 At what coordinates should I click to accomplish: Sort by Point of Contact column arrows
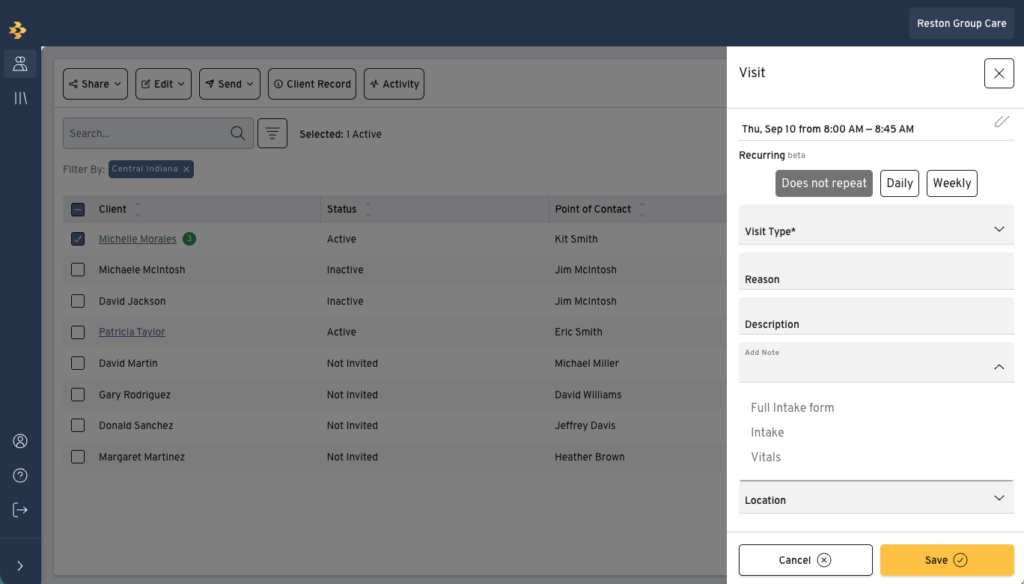pyautogui.click(x=643, y=209)
